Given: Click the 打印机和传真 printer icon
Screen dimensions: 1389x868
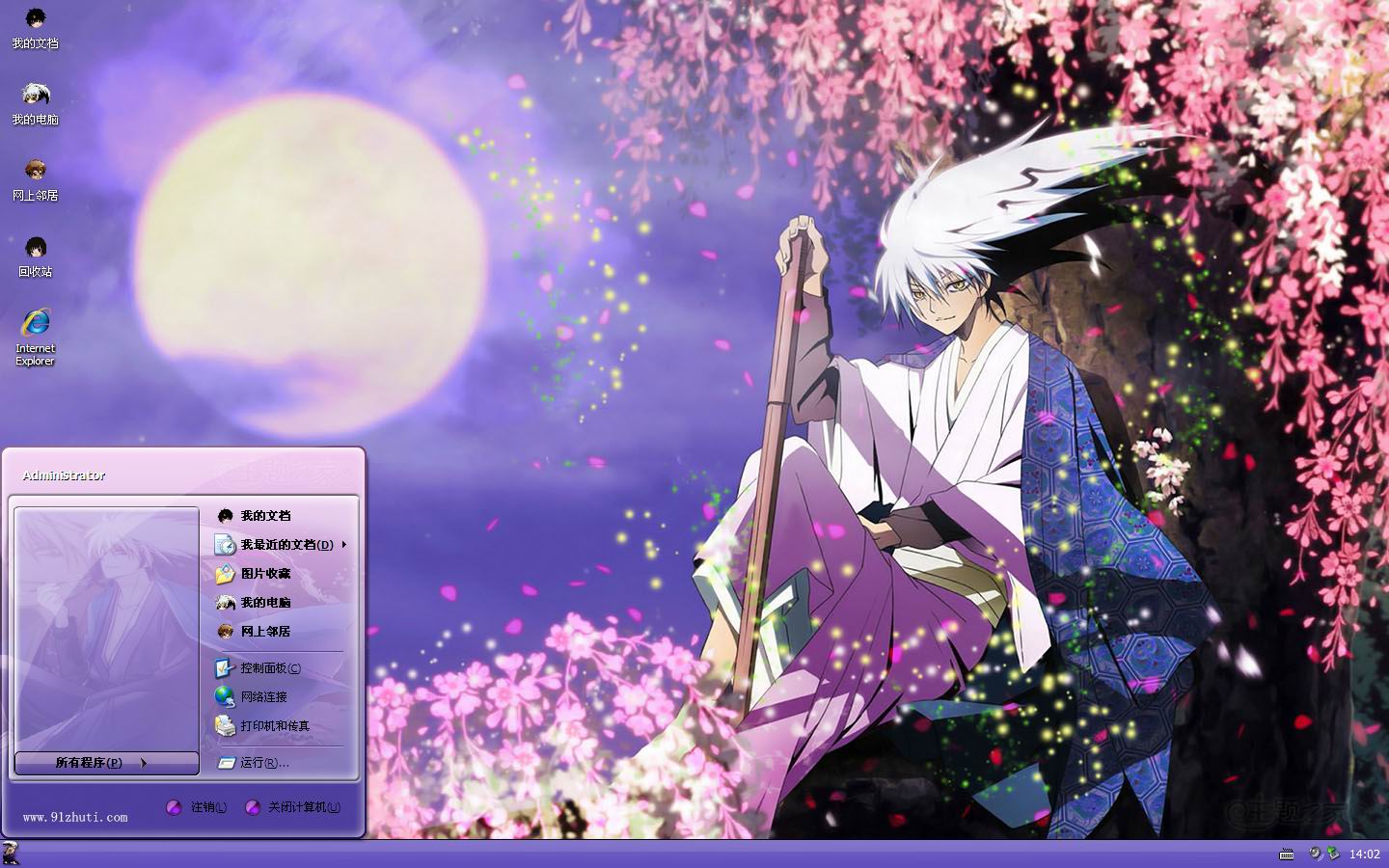Looking at the screenshot, I should point(225,726).
